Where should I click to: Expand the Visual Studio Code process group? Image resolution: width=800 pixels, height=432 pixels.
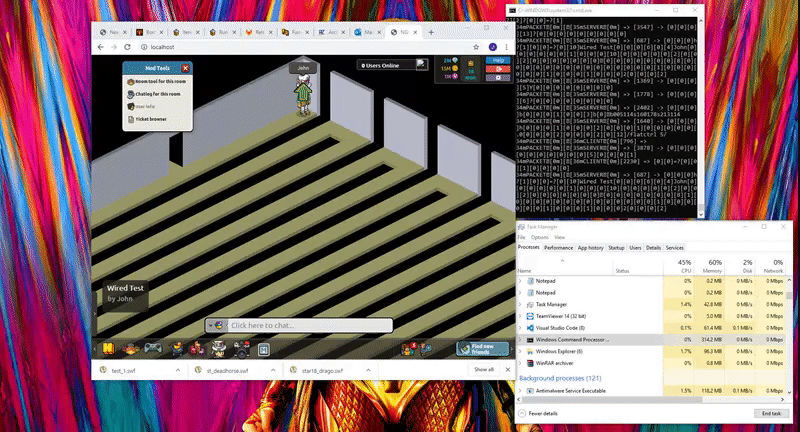pyautogui.click(x=520, y=328)
